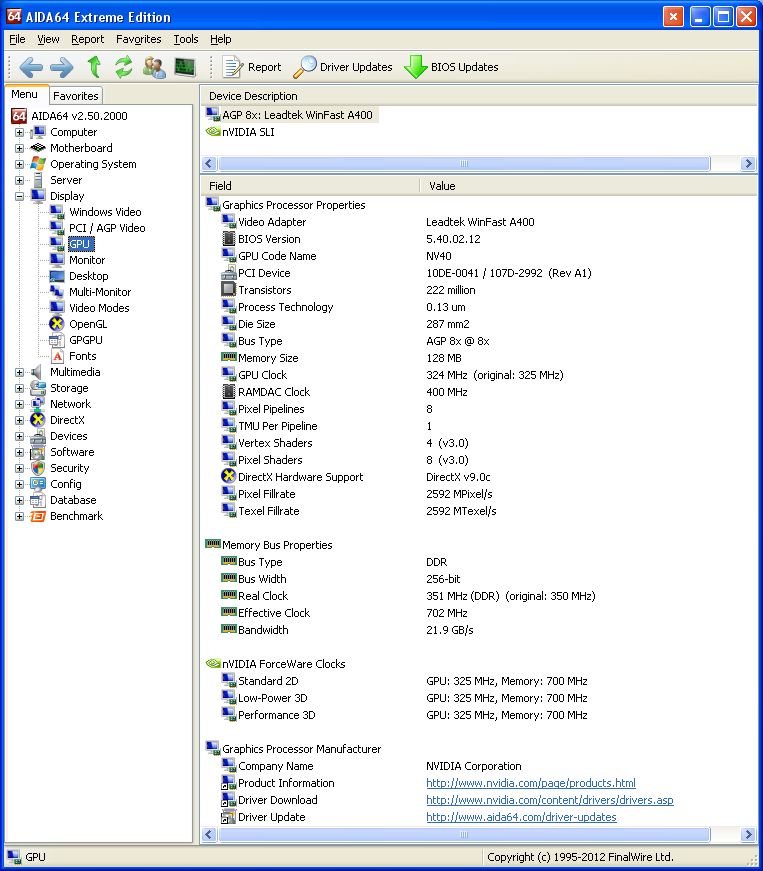Select AGP 8x: Leadtek WinFast A400 device
763x871 pixels.
[x=297, y=115]
